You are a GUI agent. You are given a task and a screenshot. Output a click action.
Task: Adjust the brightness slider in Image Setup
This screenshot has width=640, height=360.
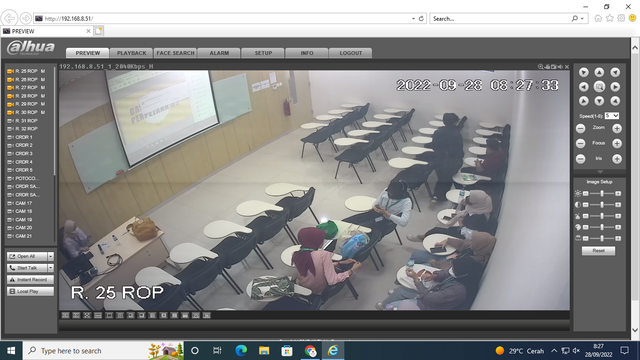pyautogui.click(x=602, y=193)
